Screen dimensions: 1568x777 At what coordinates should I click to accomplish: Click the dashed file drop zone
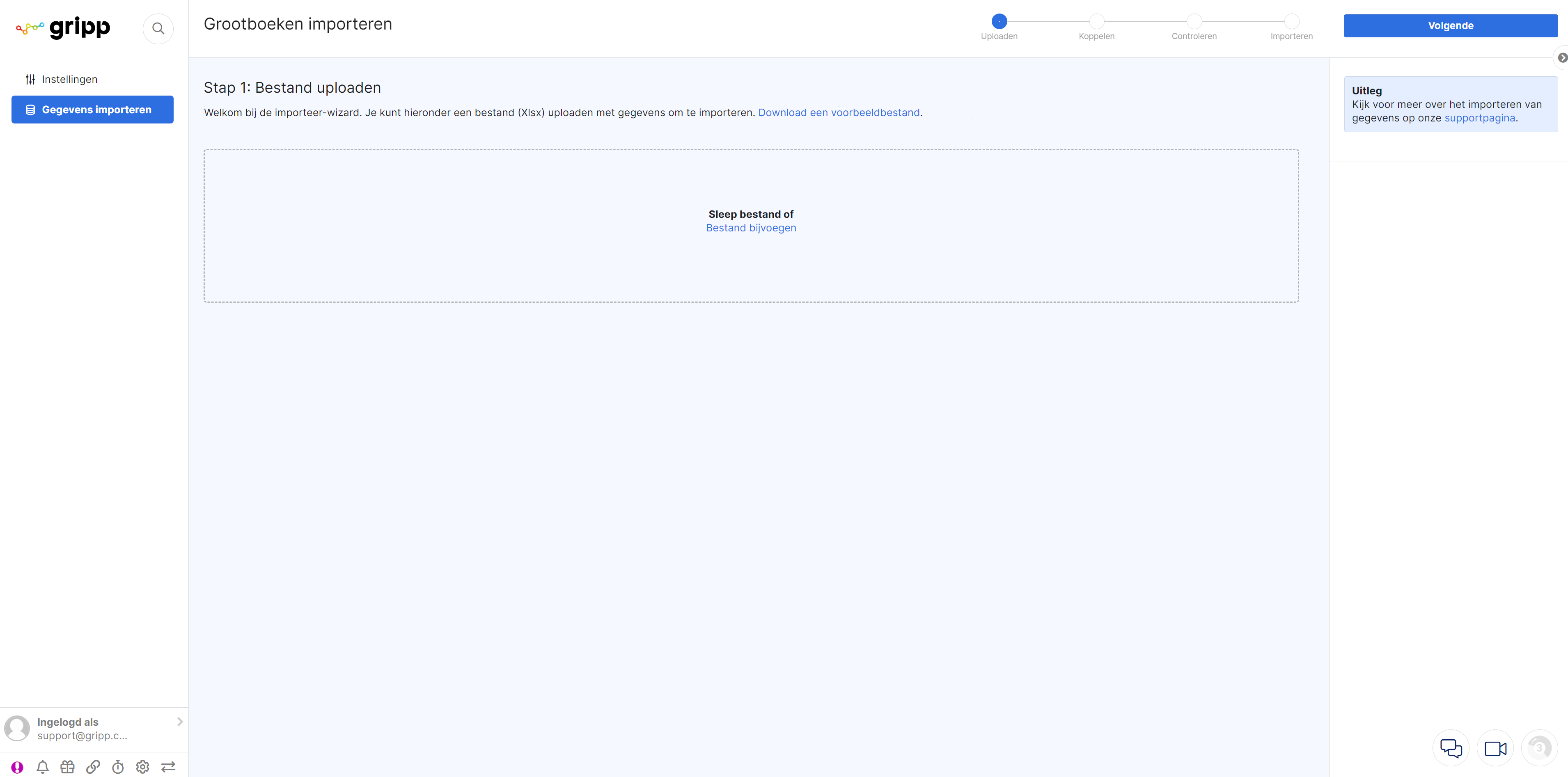pos(751,226)
